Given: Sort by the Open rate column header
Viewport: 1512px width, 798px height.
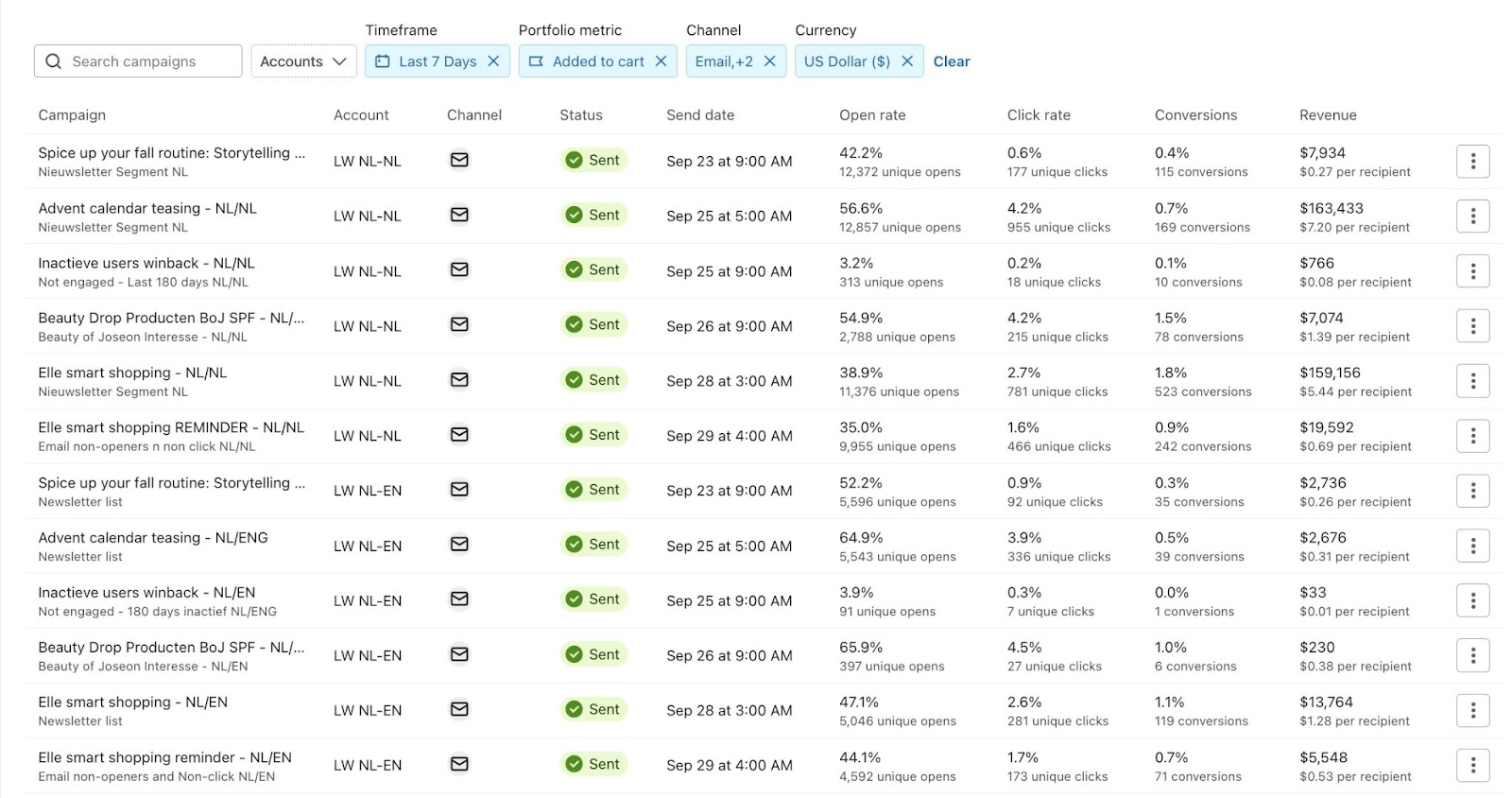Looking at the screenshot, I should pyautogui.click(x=872, y=115).
